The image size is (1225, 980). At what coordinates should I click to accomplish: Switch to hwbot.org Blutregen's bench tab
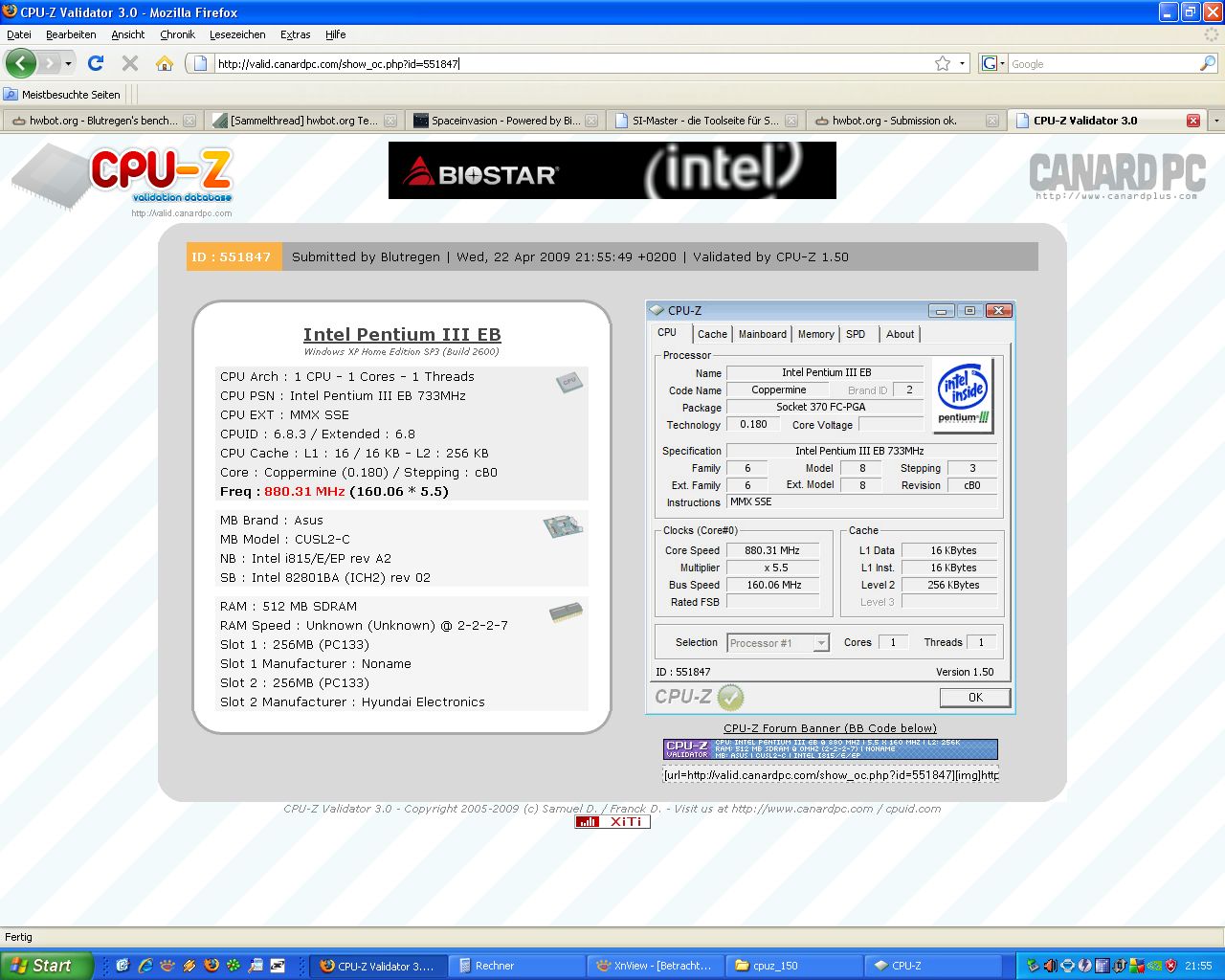click(x=103, y=121)
